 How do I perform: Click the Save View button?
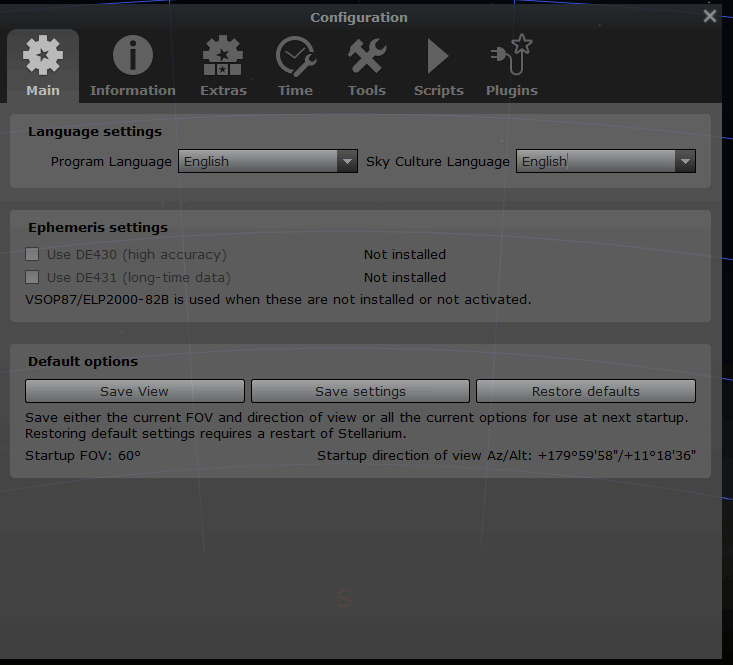click(135, 391)
